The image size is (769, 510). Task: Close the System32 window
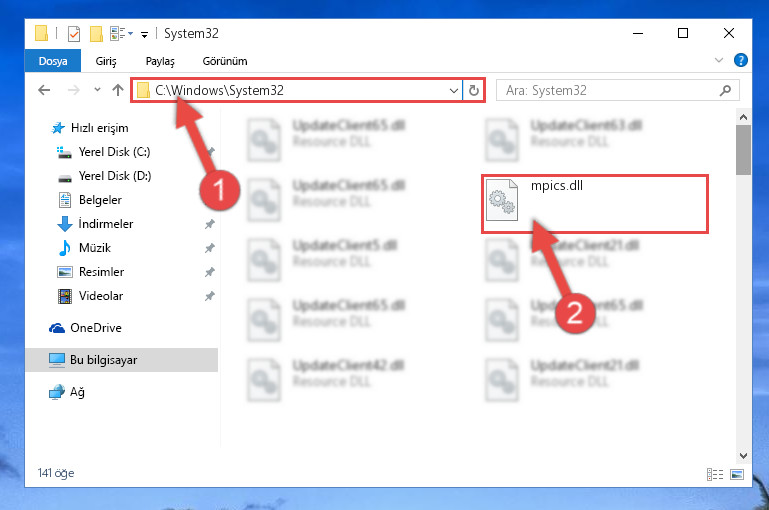tap(729, 33)
